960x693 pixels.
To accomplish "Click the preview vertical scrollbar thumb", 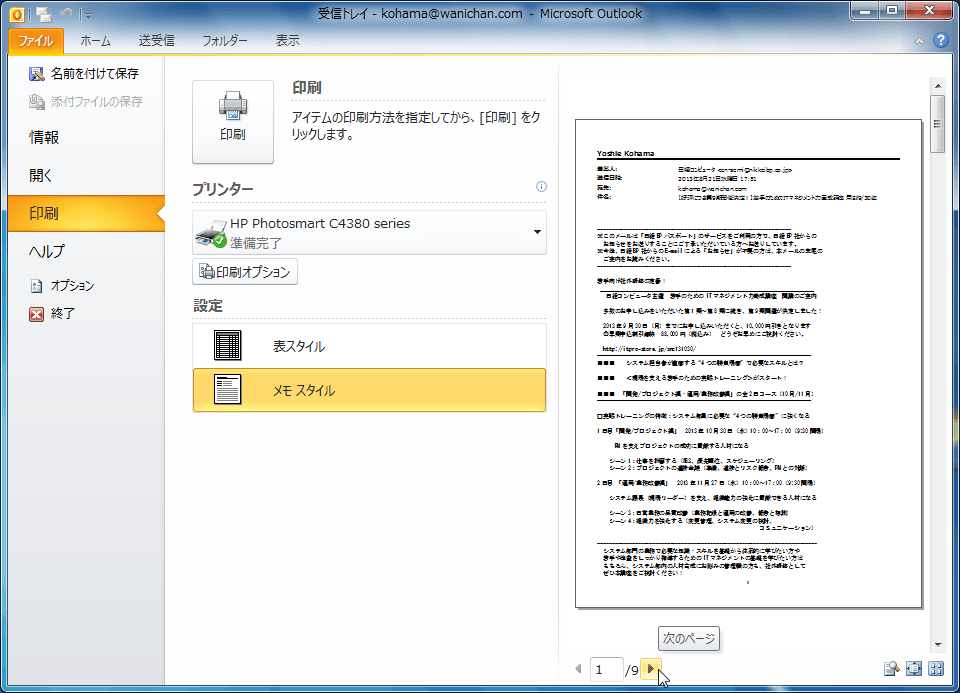I will (937, 124).
